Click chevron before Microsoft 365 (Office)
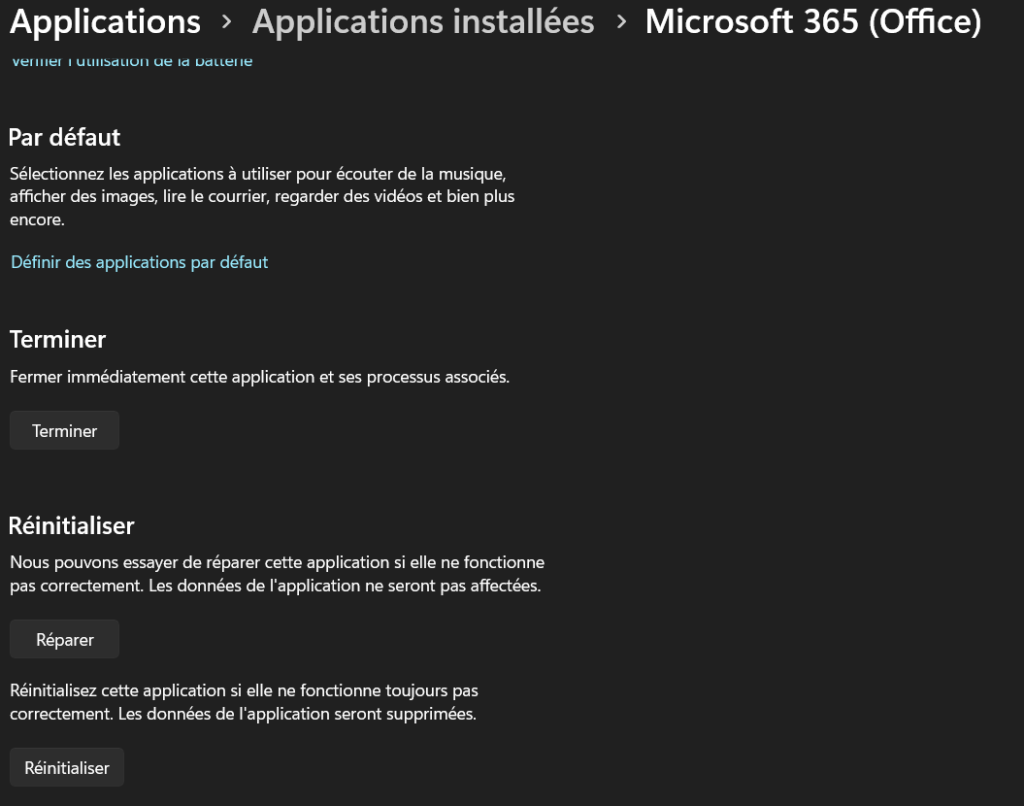The height and width of the screenshot is (806, 1024). coord(621,23)
